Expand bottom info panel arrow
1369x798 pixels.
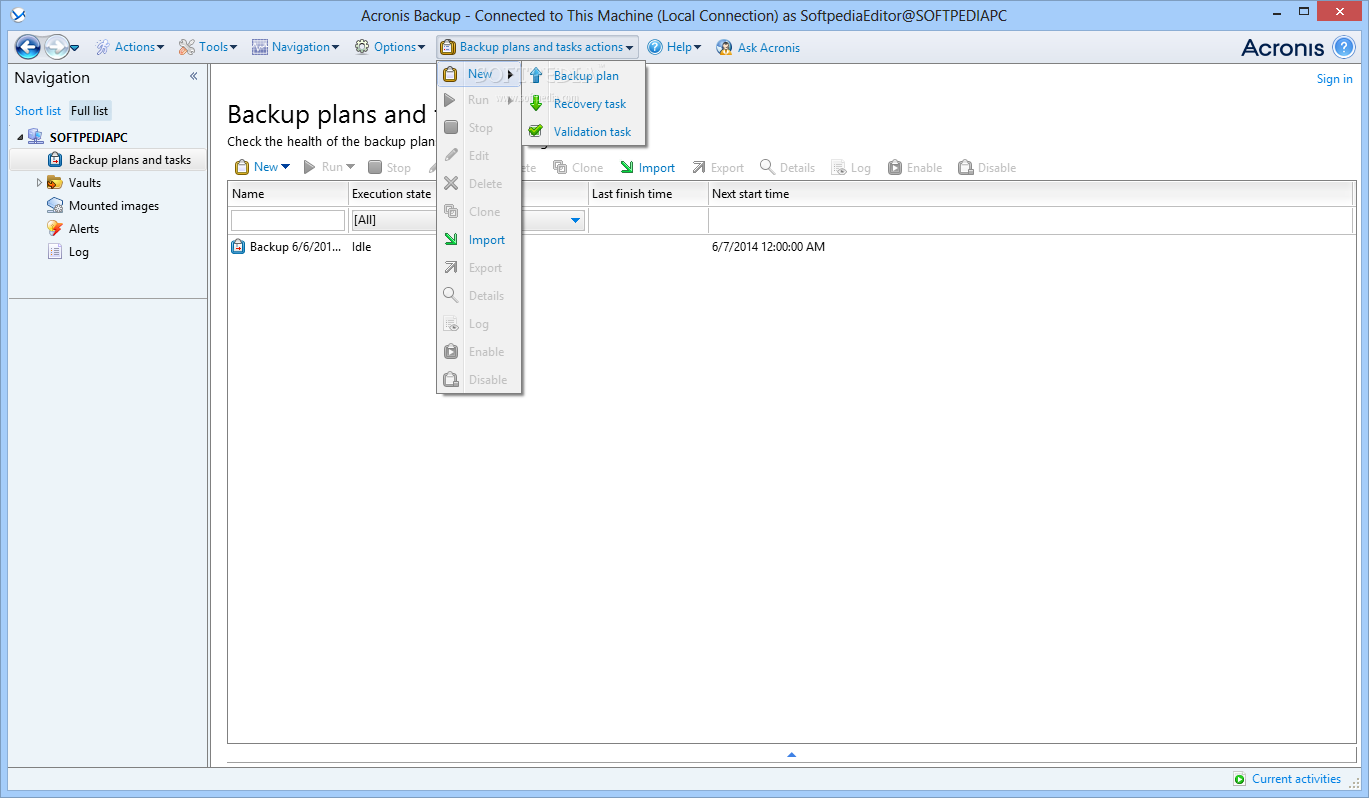[x=791, y=754]
